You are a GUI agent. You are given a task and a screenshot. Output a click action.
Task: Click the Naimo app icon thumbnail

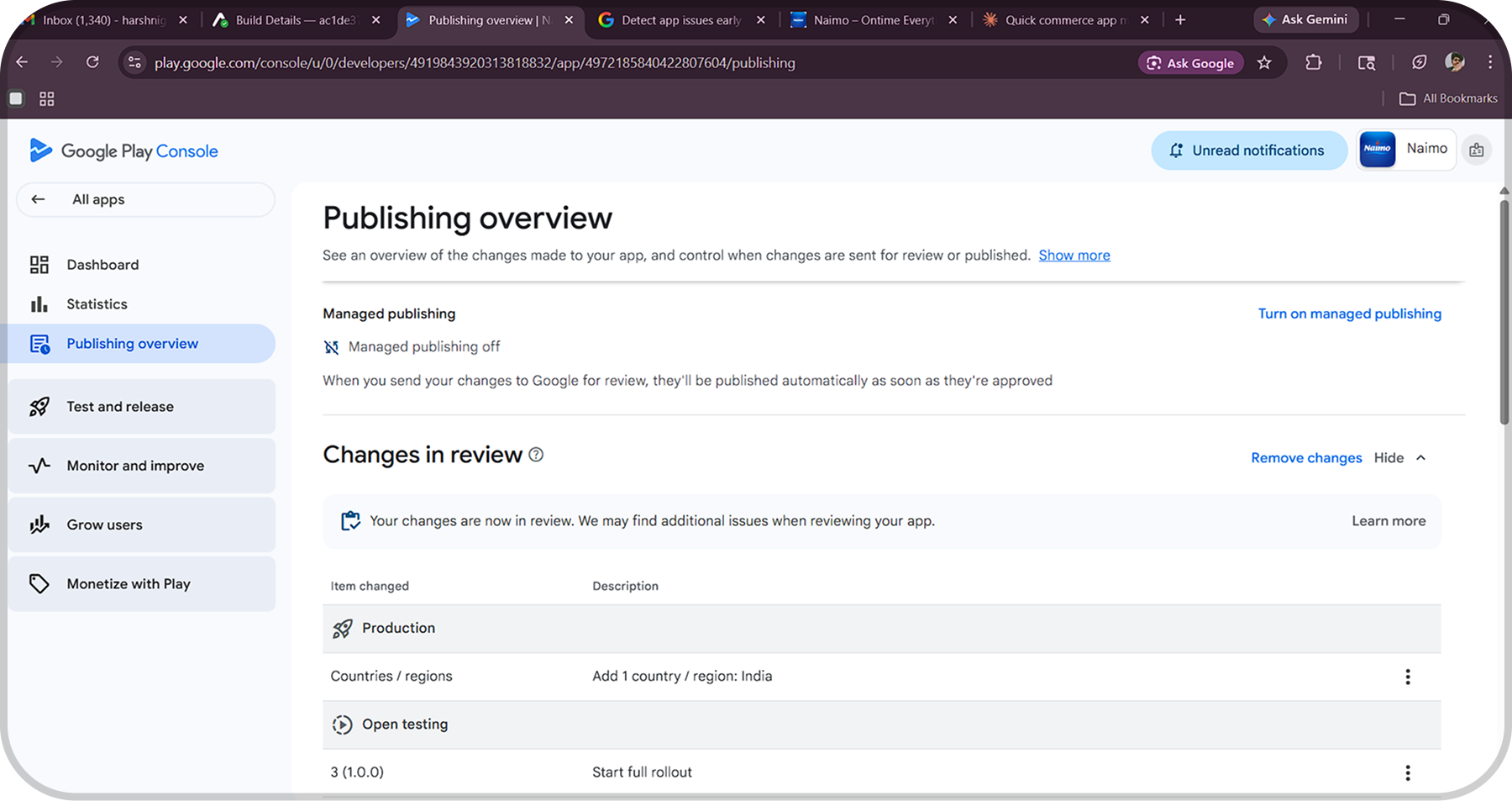click(1377, 150)
